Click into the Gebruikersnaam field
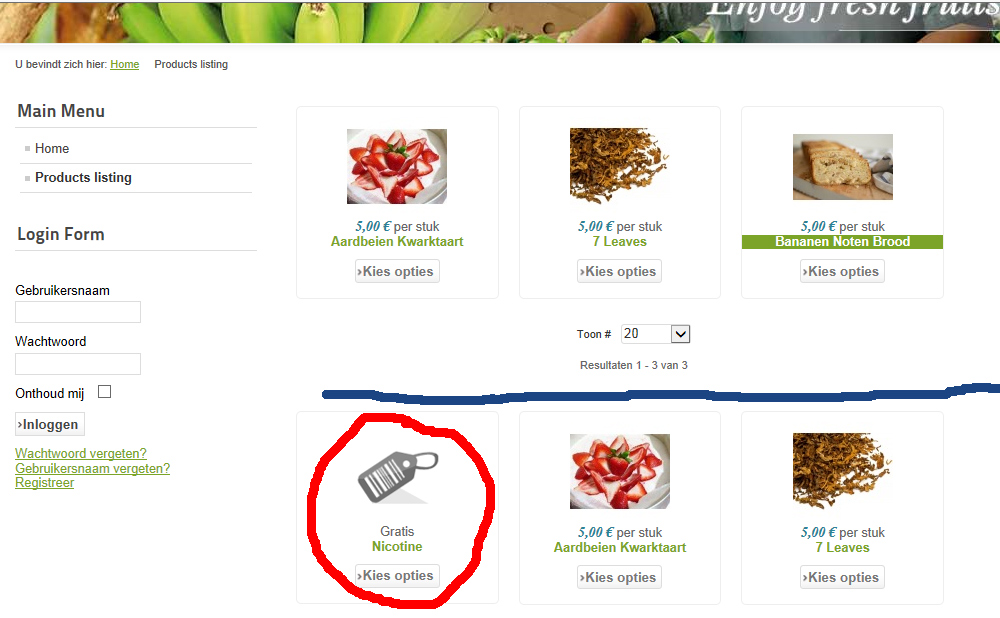 point(78,312)
